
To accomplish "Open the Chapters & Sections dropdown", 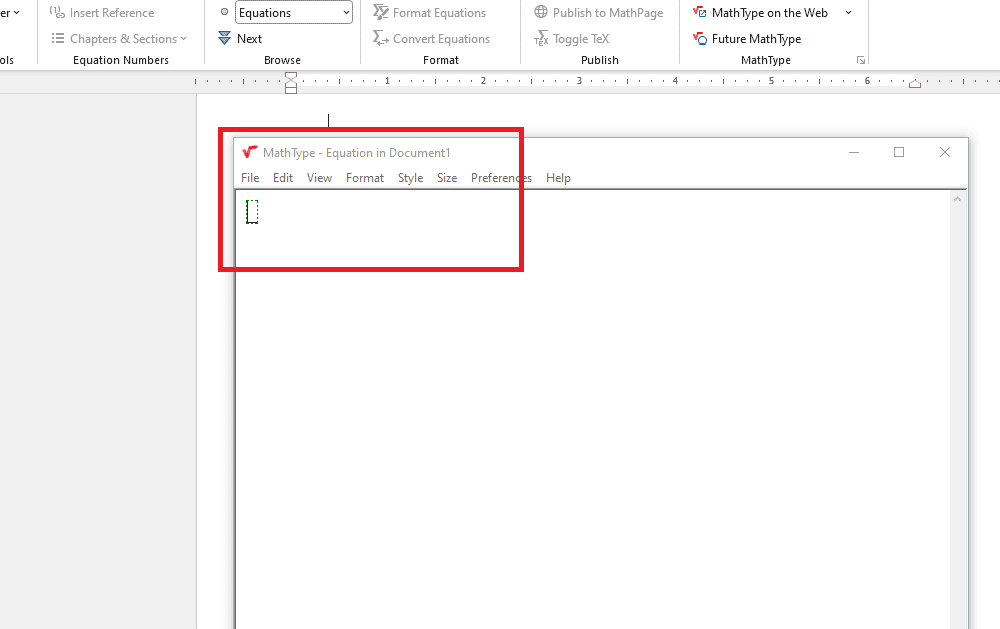I will pyautogui.click(x=119, y=38).
